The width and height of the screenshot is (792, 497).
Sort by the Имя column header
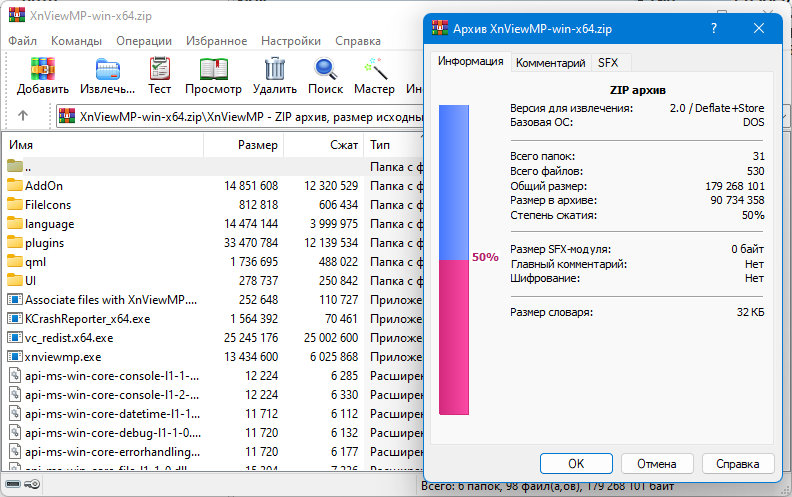tap(104, 145)
